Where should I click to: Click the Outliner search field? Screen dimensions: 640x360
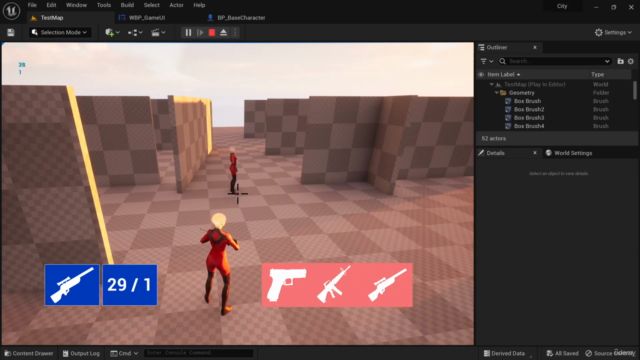[555, 61]
